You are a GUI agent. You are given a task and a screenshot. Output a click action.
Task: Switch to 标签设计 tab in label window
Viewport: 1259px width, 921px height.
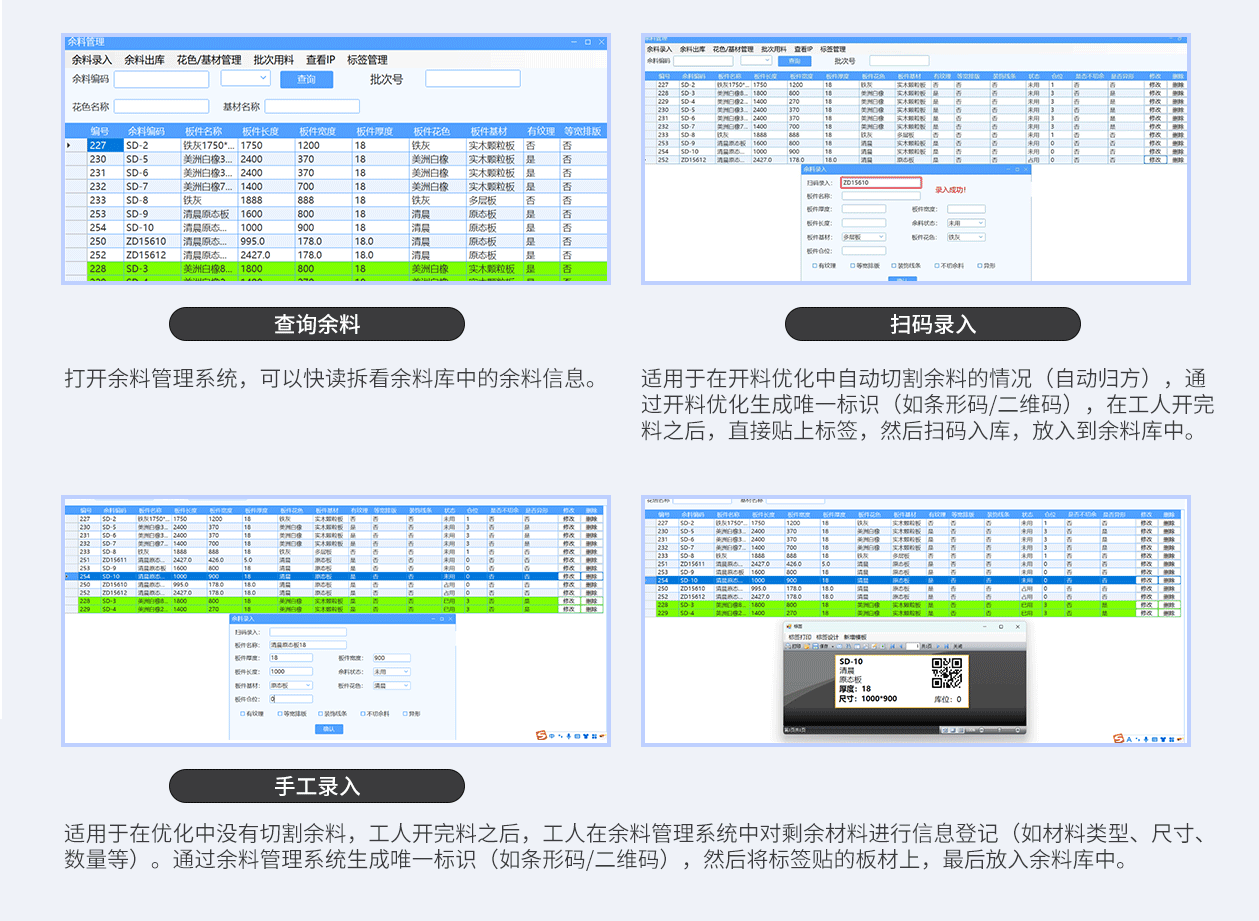pyautogui.click(x=828, y=637)
